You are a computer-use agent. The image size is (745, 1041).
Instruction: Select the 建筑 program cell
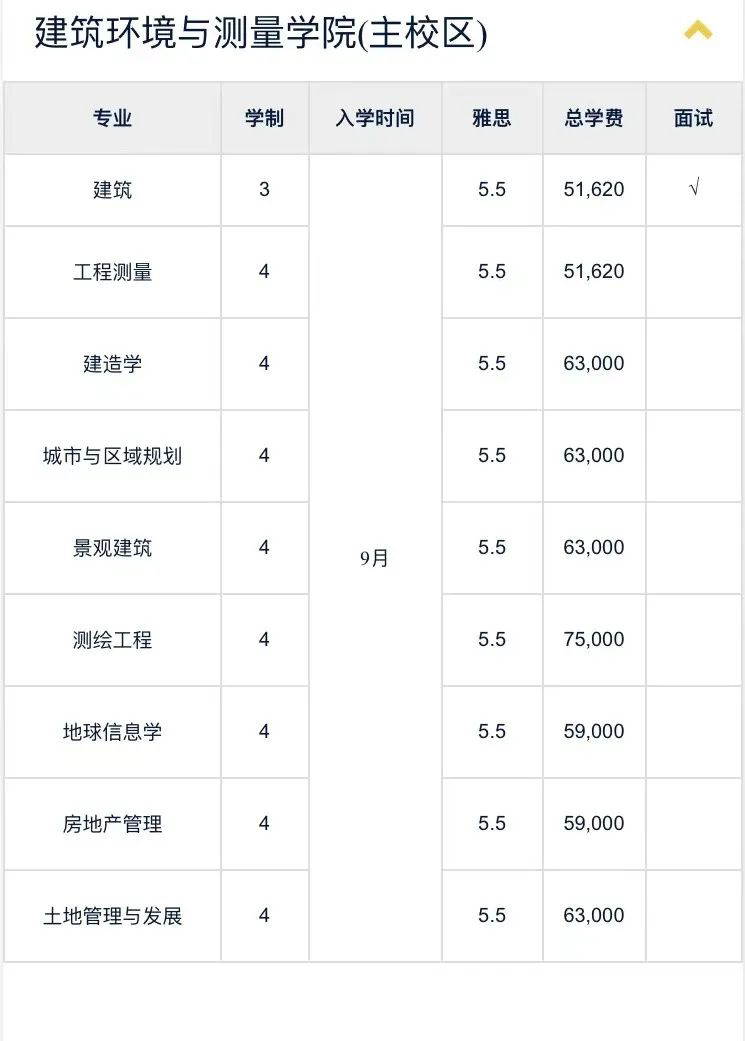[x=112, y=190]
